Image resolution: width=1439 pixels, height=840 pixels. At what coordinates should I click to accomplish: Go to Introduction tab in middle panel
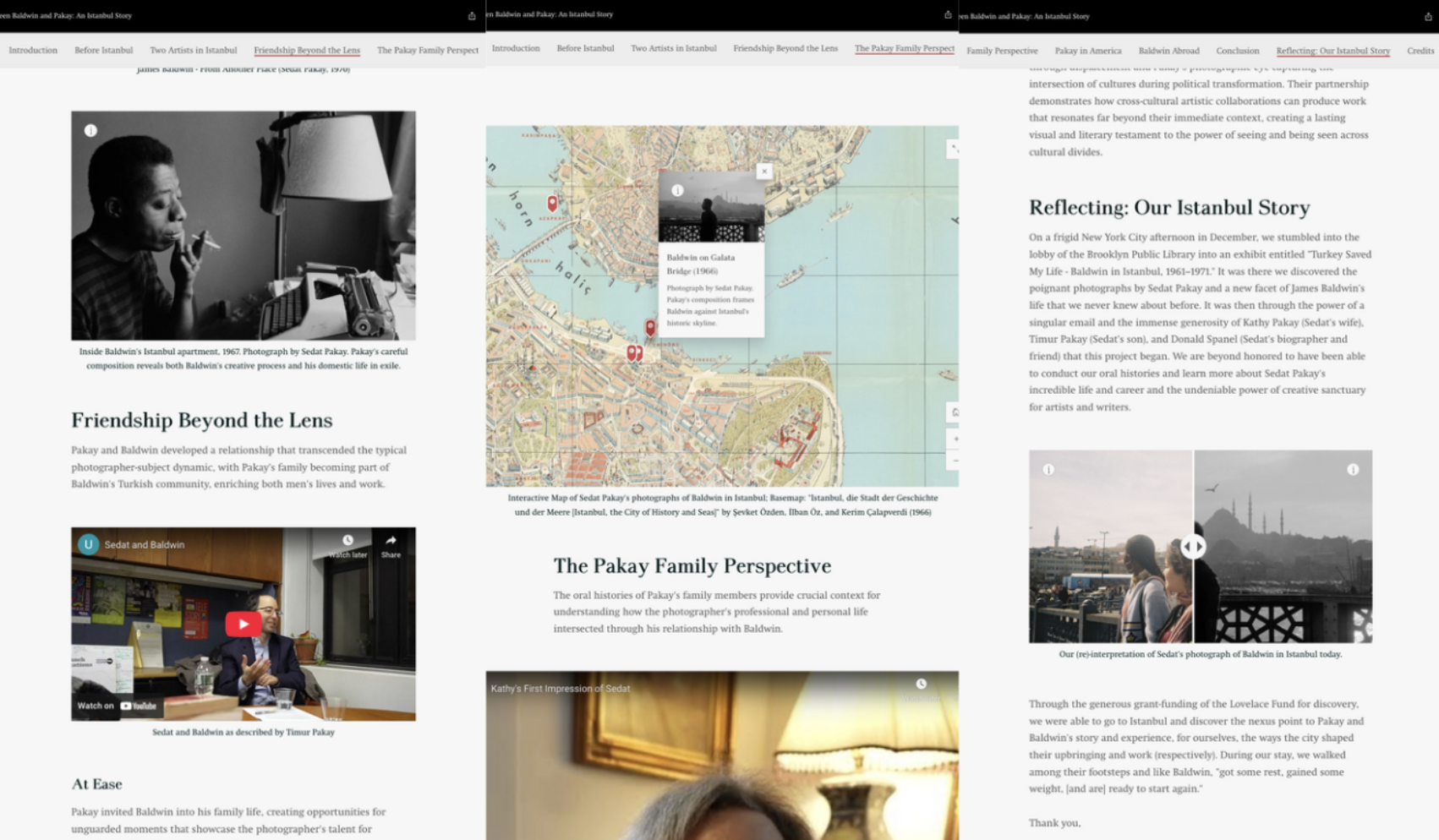click(x=516, y=48)
